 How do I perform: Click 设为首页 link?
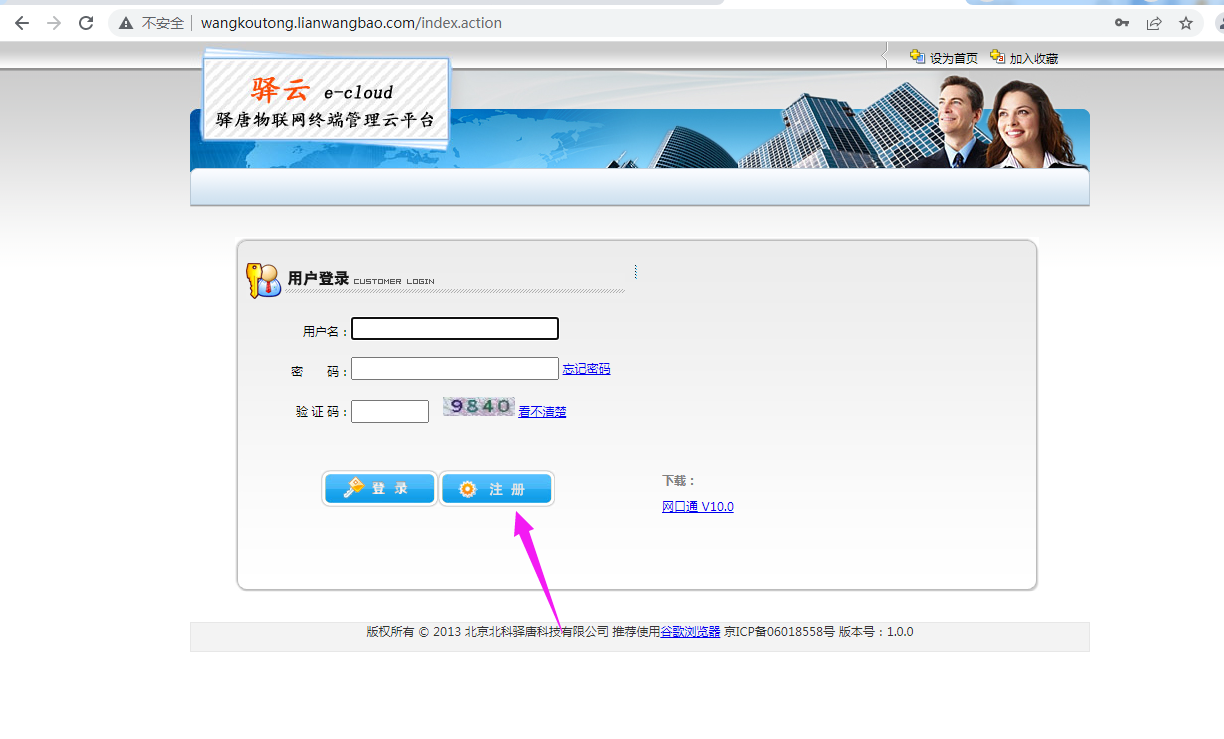click(x=953, y=59)
